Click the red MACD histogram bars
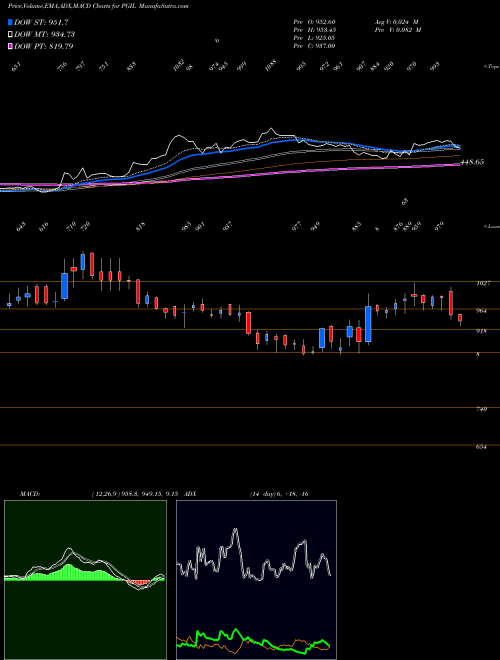 point(139,583)
